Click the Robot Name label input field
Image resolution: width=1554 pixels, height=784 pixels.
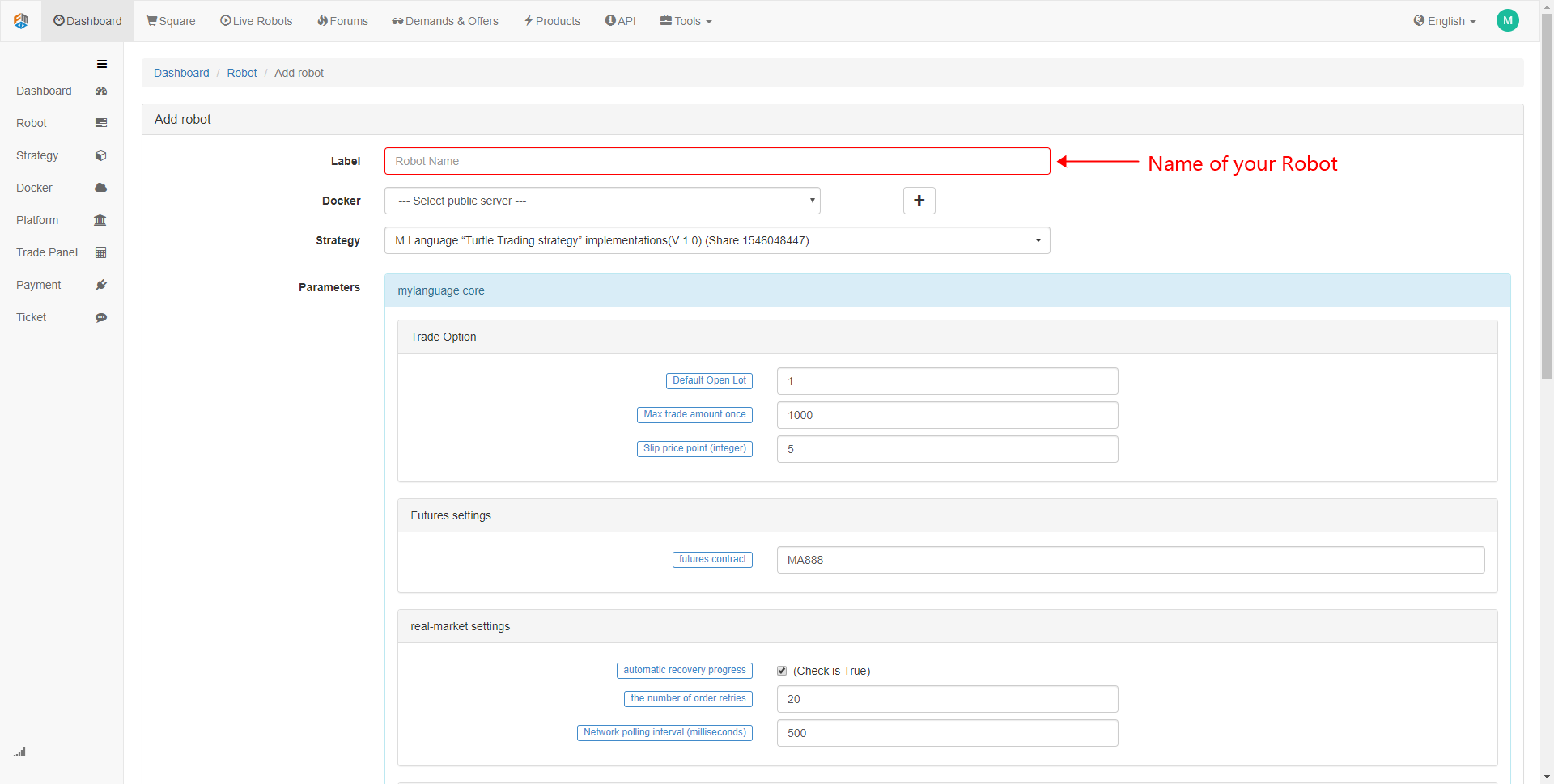716,161
